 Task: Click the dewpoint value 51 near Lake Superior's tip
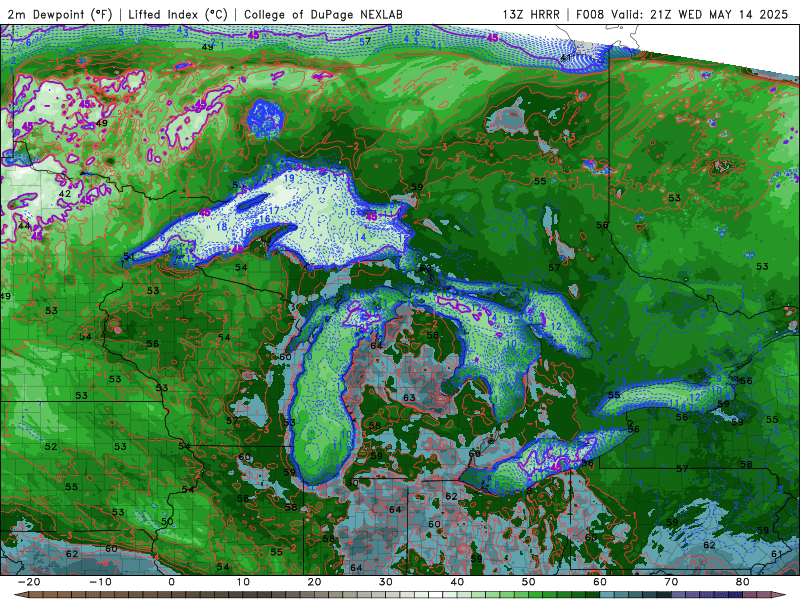[129, 256]
